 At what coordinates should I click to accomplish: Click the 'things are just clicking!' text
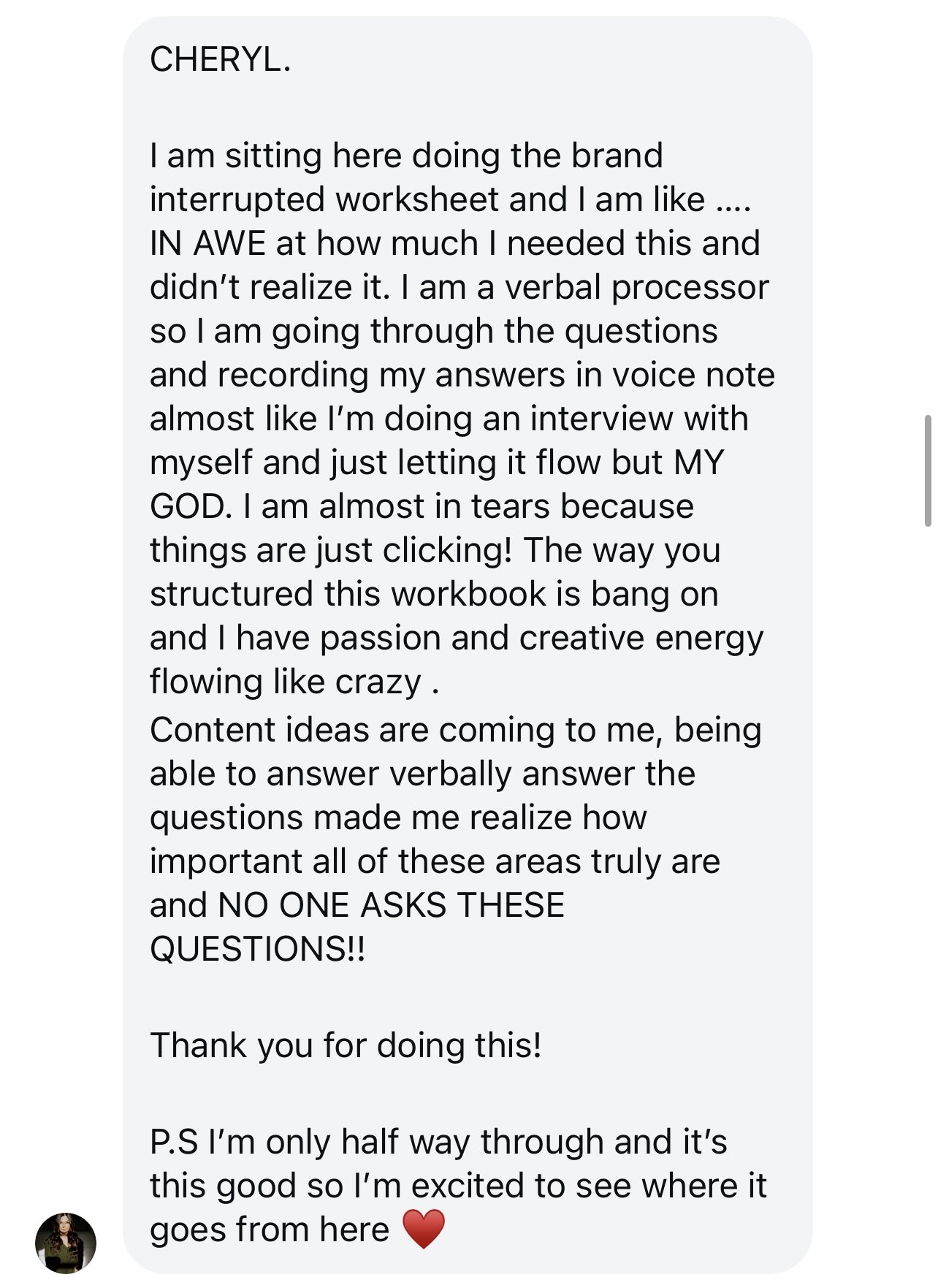pyautogui.click(x=331, y=550)
